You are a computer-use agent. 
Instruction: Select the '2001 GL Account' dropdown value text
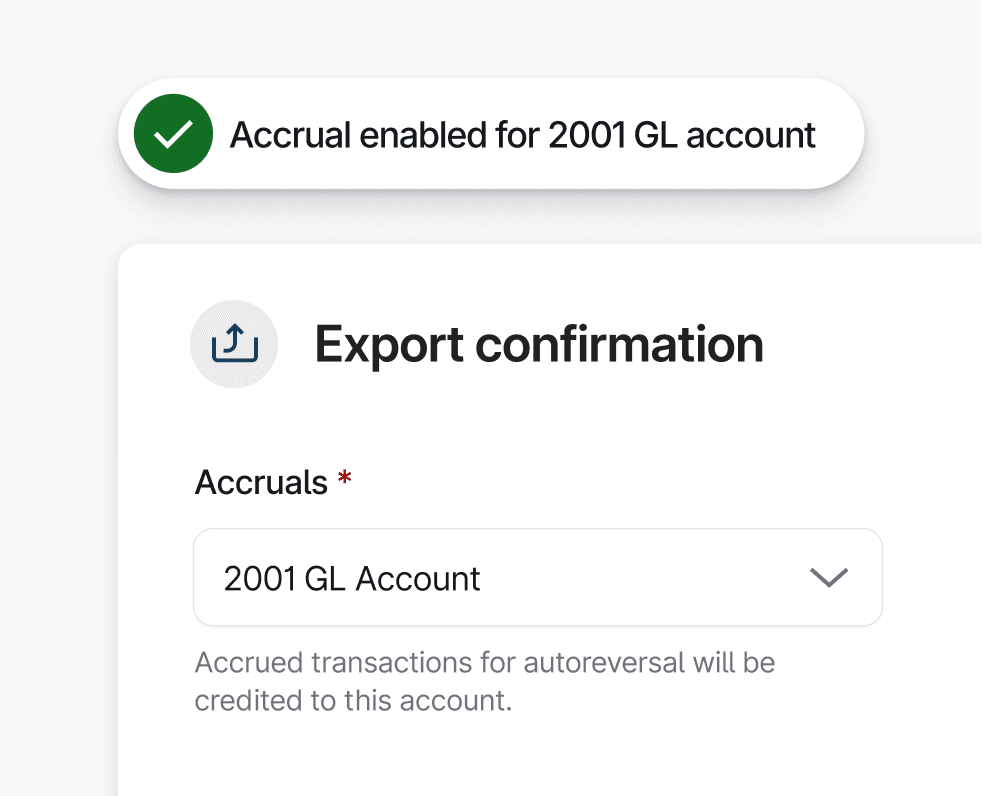pyautogui.click(x=352, y=579)
